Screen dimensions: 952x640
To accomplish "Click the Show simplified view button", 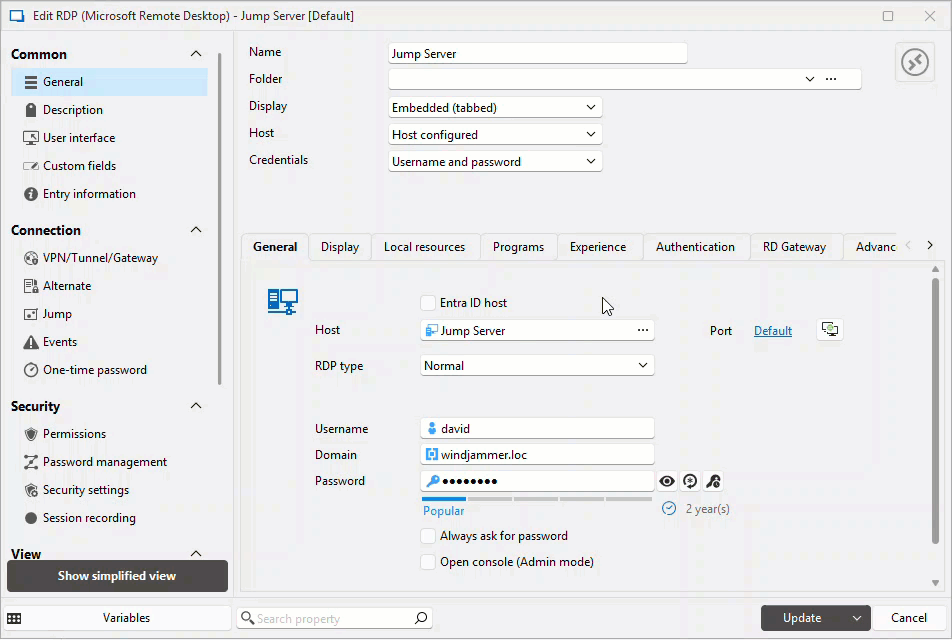I will [117, 576].
